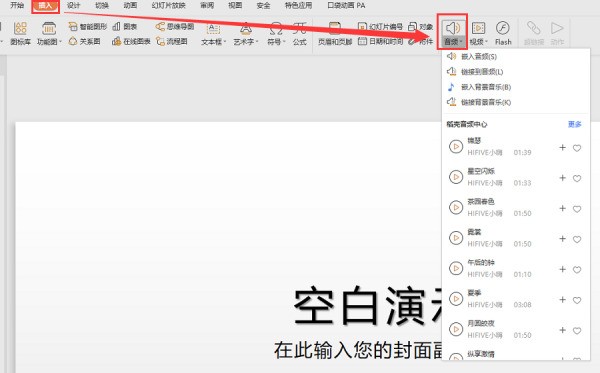
Task: Insert a 公式 formula
Action: point(300,34)
